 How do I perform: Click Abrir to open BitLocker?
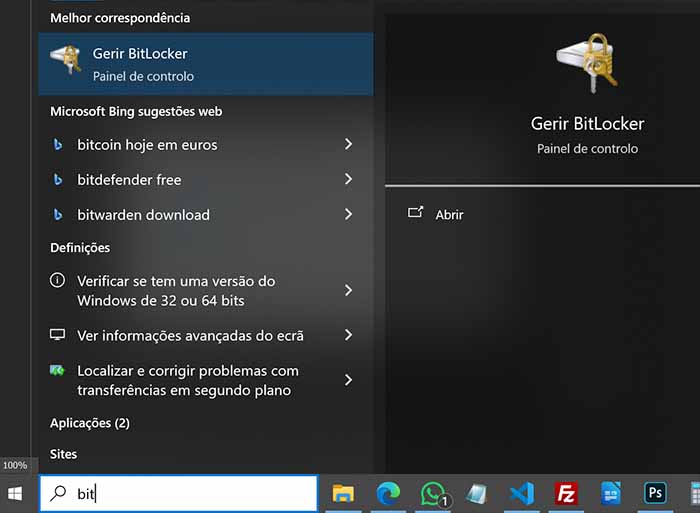pos(449,215)
